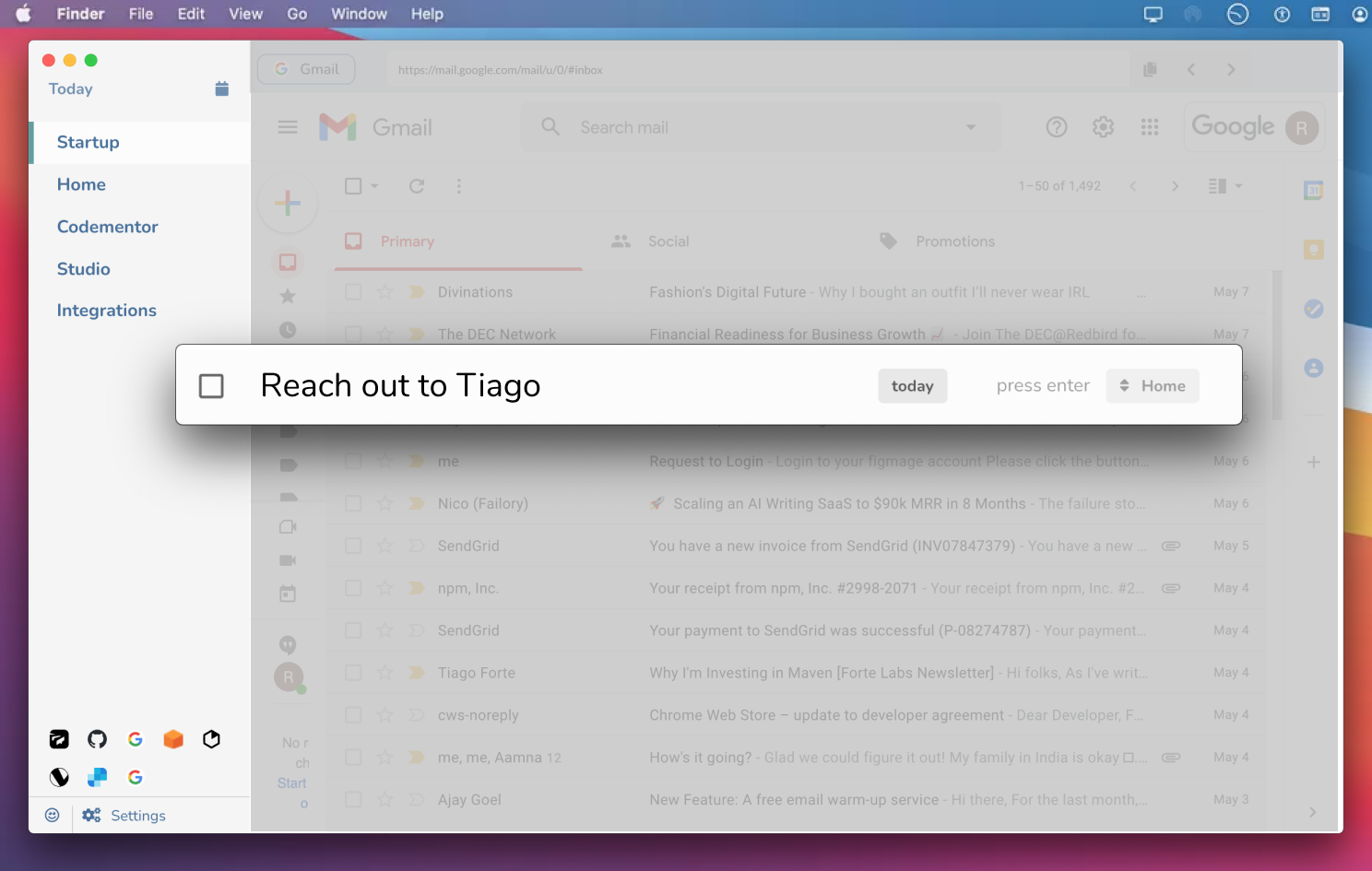Click the black-and-white V circle icon
1372x871 pixels.
[59, 777]
